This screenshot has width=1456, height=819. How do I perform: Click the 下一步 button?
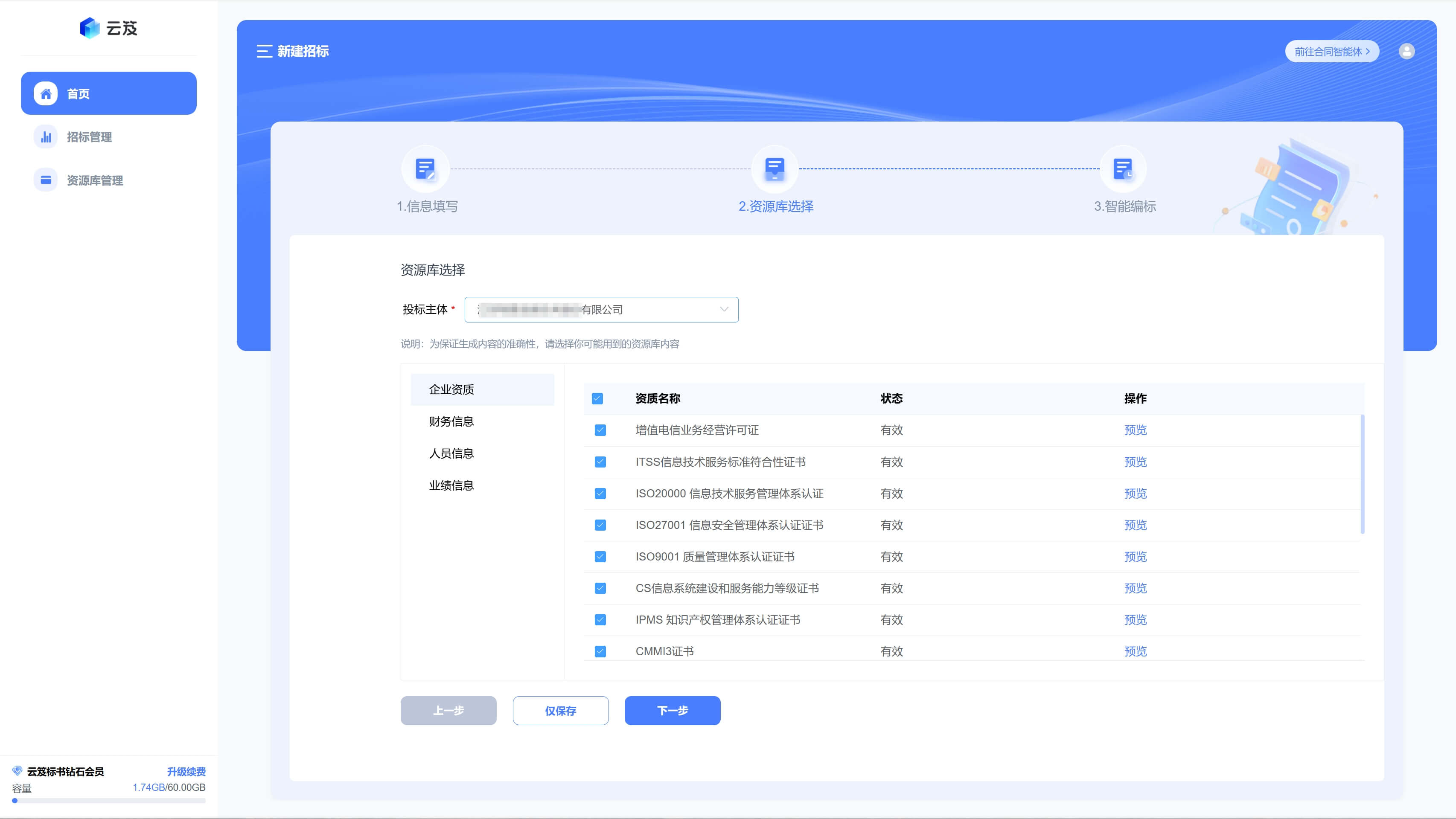(672, 711)
